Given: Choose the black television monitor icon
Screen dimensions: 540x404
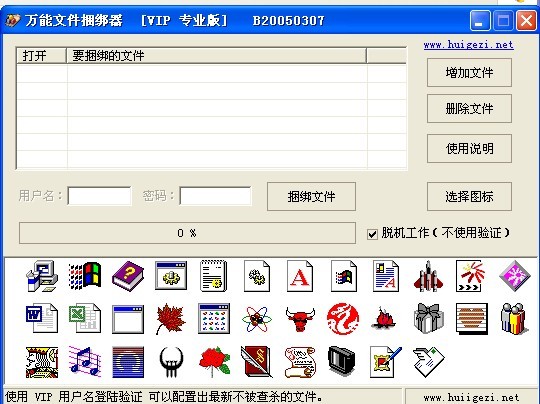Looking at the screenshot, I should click(x=342, y=361).
